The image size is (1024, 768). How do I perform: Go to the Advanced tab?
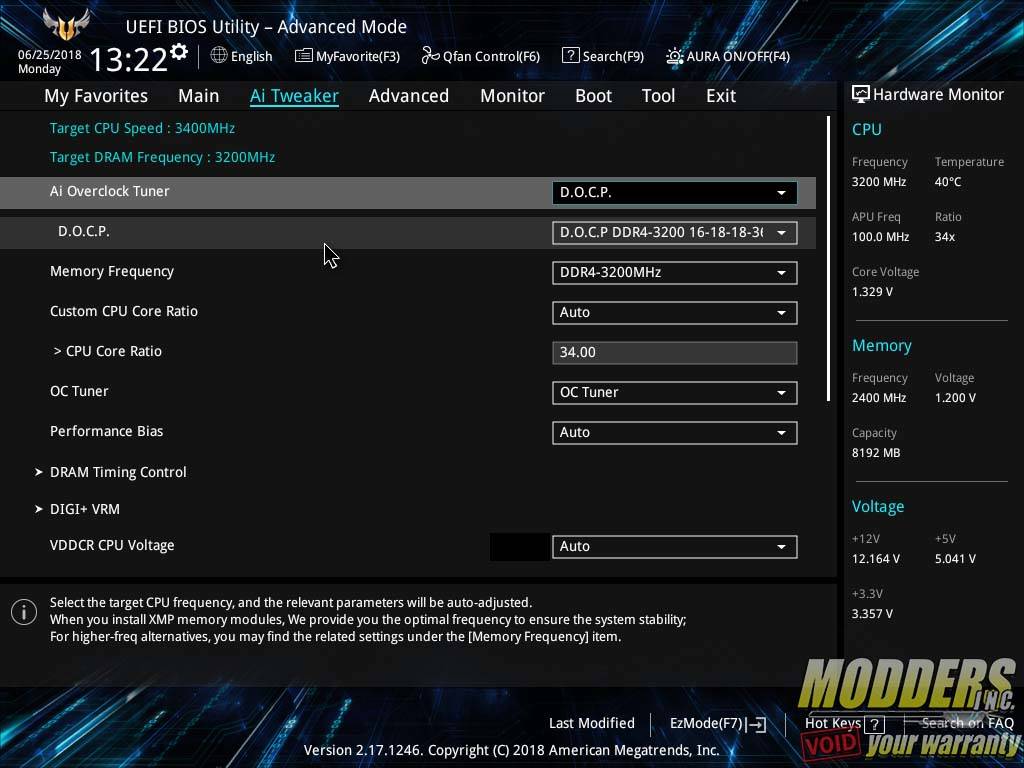click(x=409, y=96)
